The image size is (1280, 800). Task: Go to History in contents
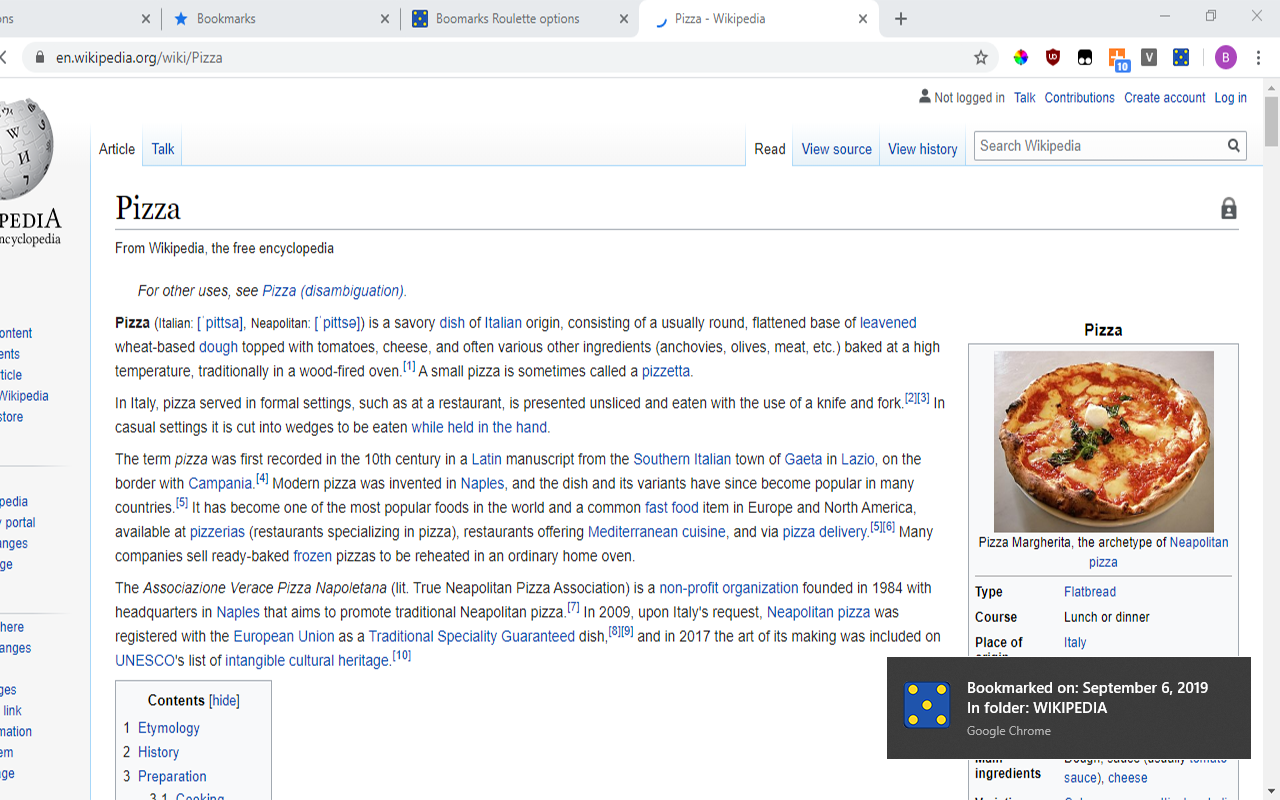click(158, 752)
